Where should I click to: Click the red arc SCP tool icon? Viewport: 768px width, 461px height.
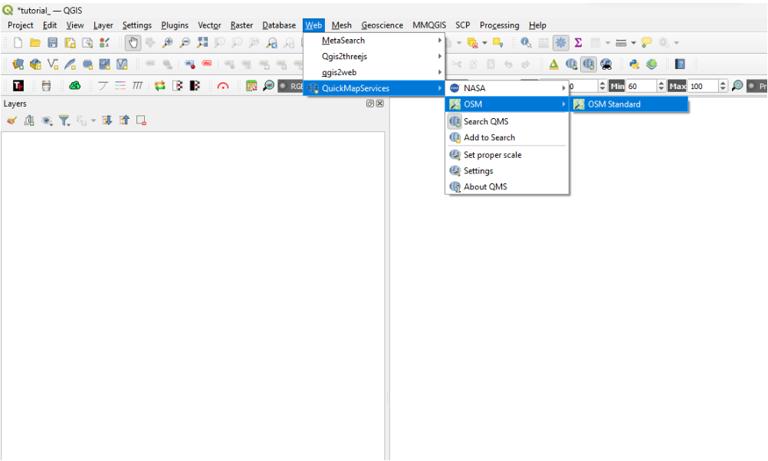(223, 86)
